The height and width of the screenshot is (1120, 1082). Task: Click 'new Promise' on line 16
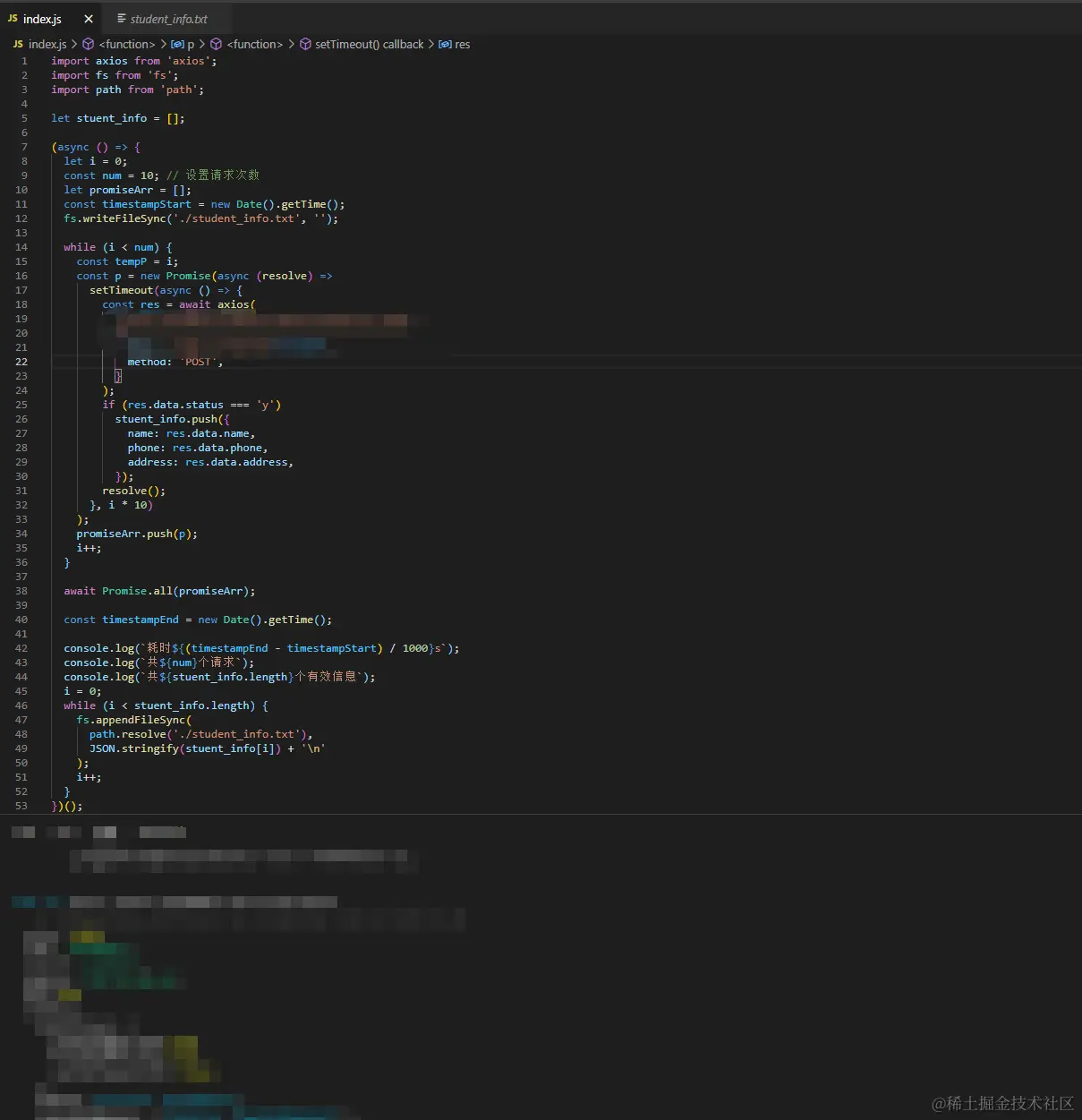pos(175,276)
